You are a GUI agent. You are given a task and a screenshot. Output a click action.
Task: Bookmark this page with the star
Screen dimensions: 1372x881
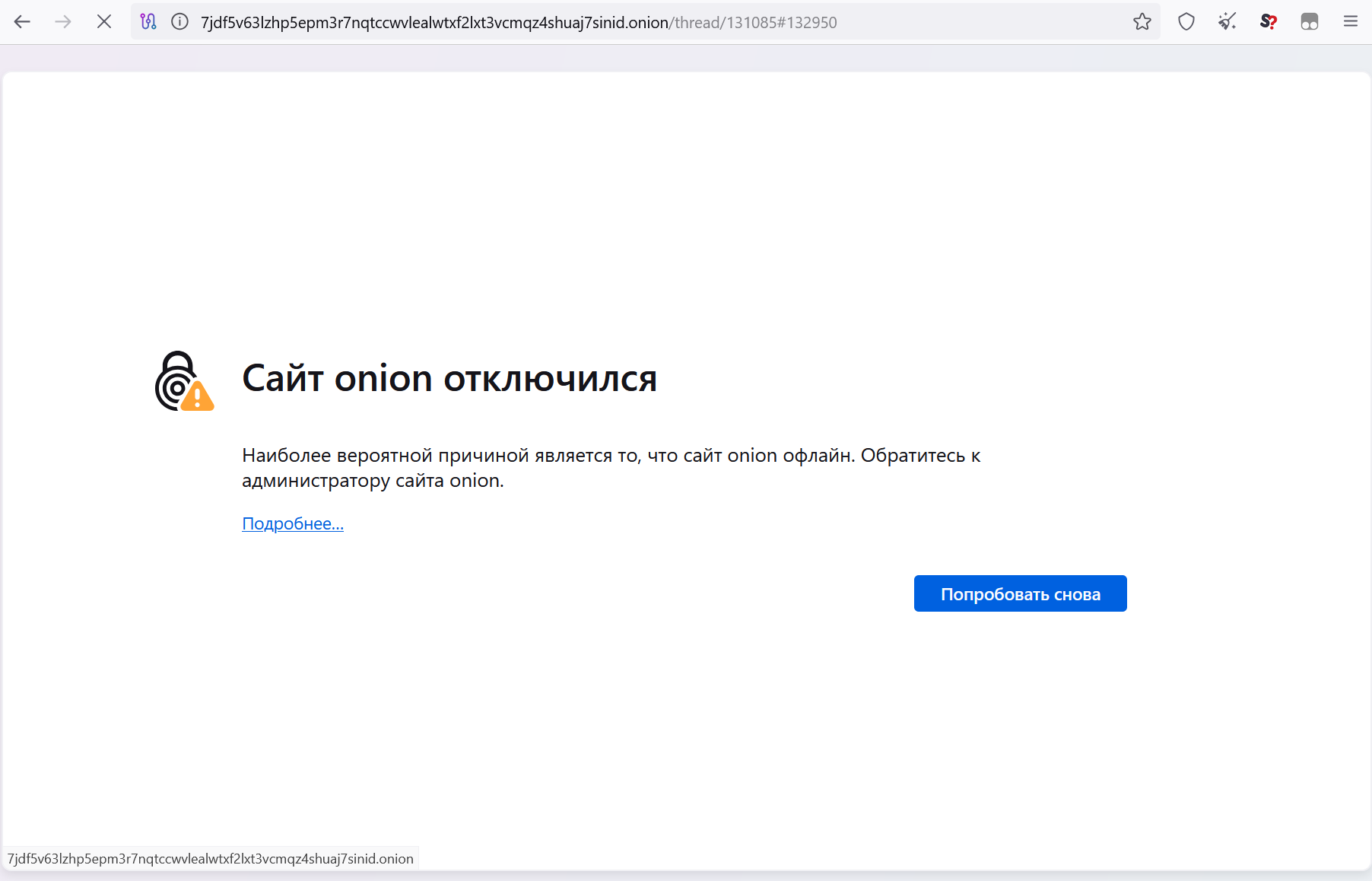pyautogui.click(x=1142, y=22)
